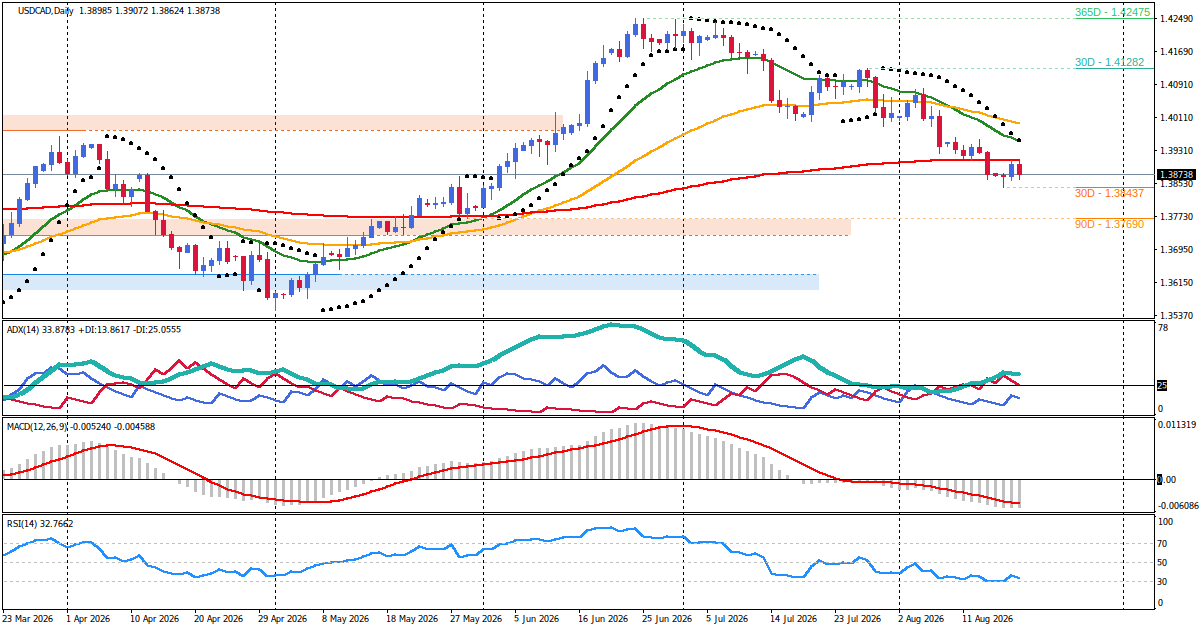The height and width of the screenshot is (630, 1200).
Task: Click the MACD scale value 0.011319
Action: tap(1177, 426)
